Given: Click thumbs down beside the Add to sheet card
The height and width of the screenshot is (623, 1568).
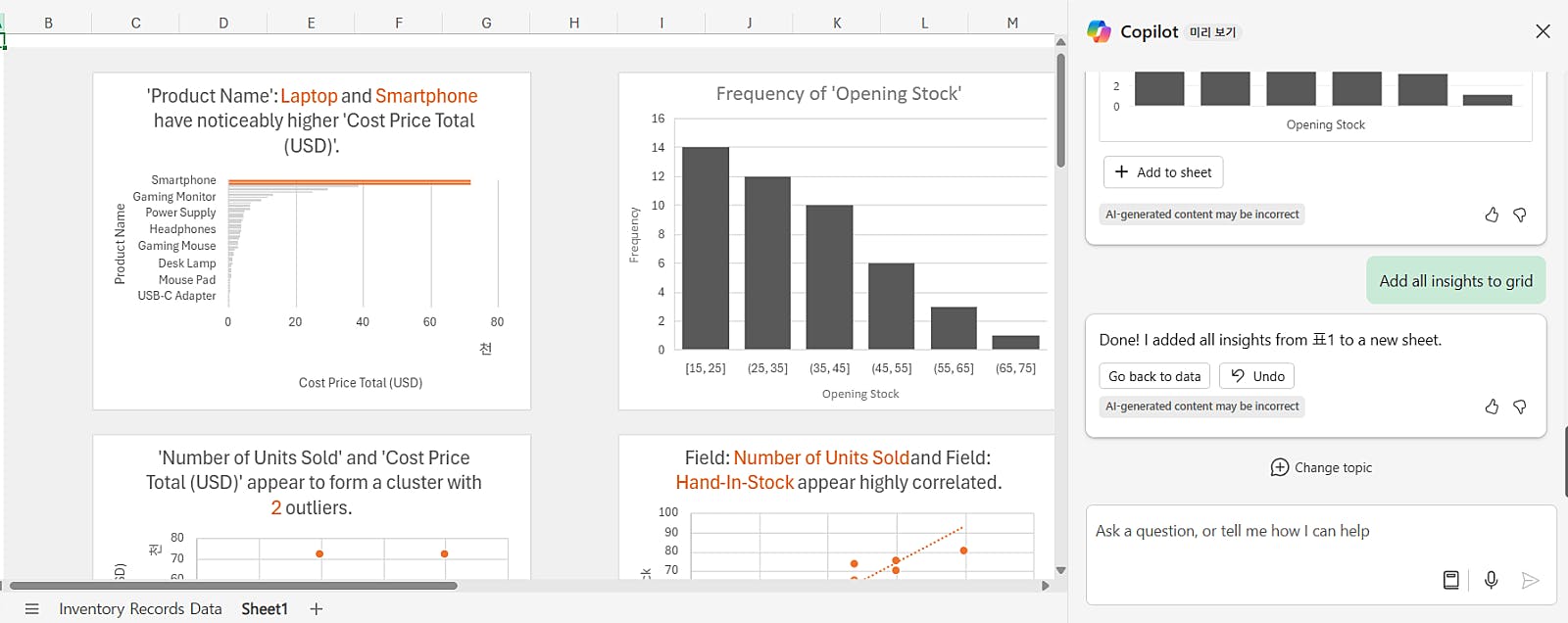Looking at the screenshot, I should (x=1520, y=215).
